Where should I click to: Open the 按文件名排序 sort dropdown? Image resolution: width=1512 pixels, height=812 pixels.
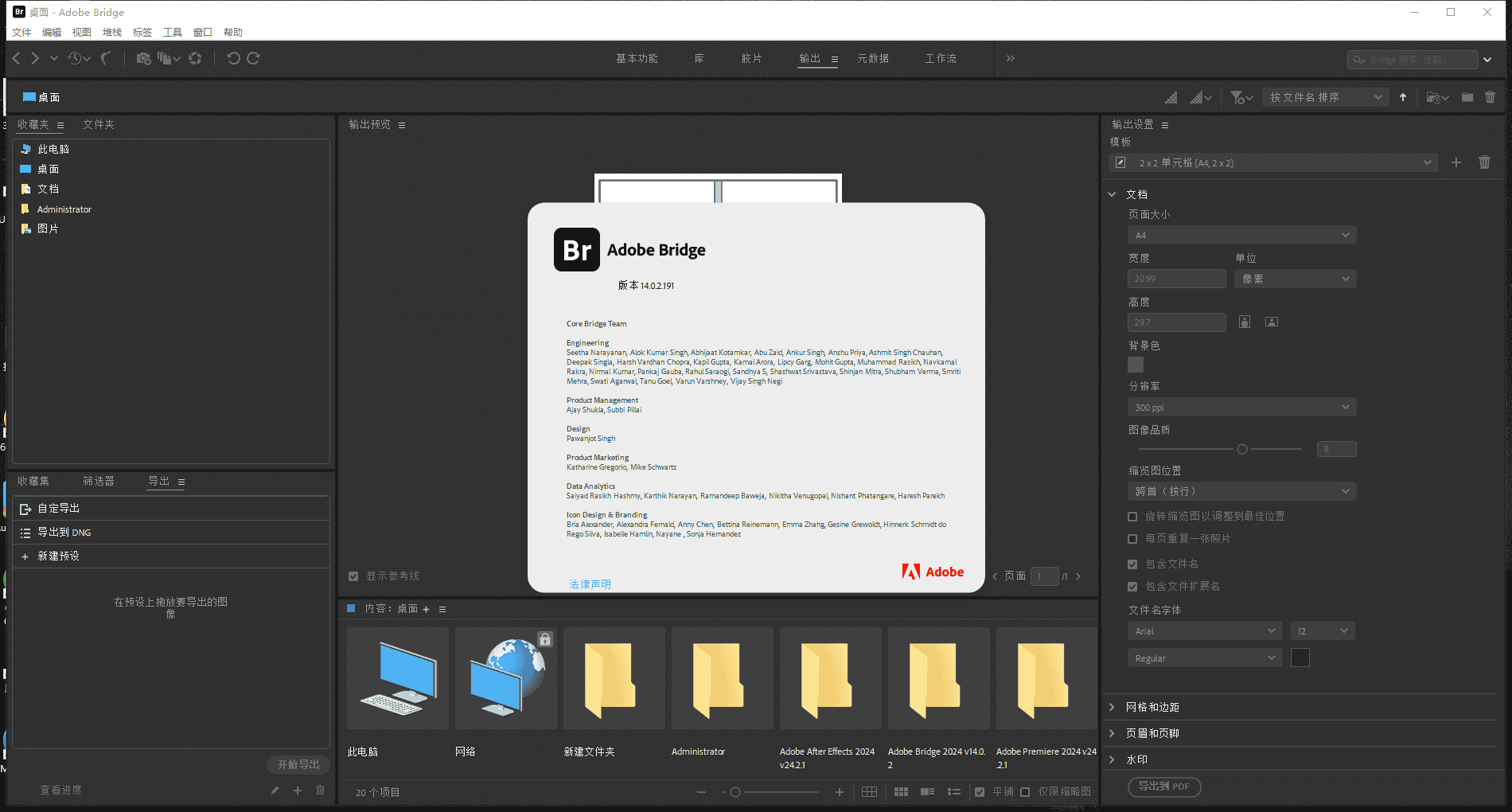pos(1325,98)
